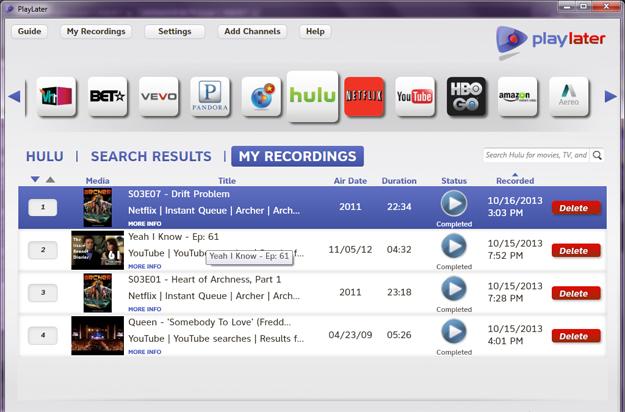Image resolution: width=625 pixels, height=412 pixels.
Task: Open the Help menu
Action: tap(315, 31)
